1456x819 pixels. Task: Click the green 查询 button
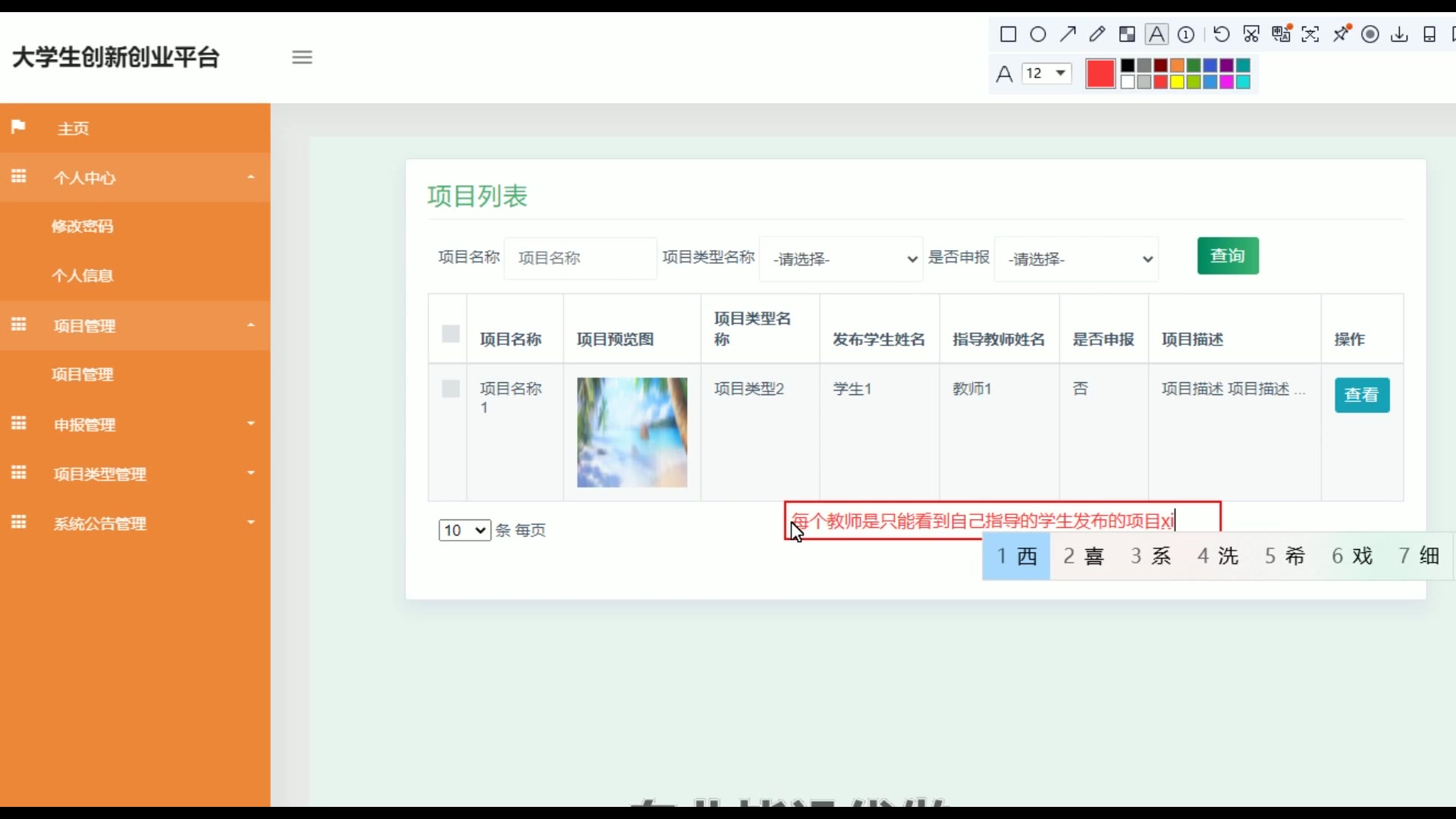(1228, 256)
